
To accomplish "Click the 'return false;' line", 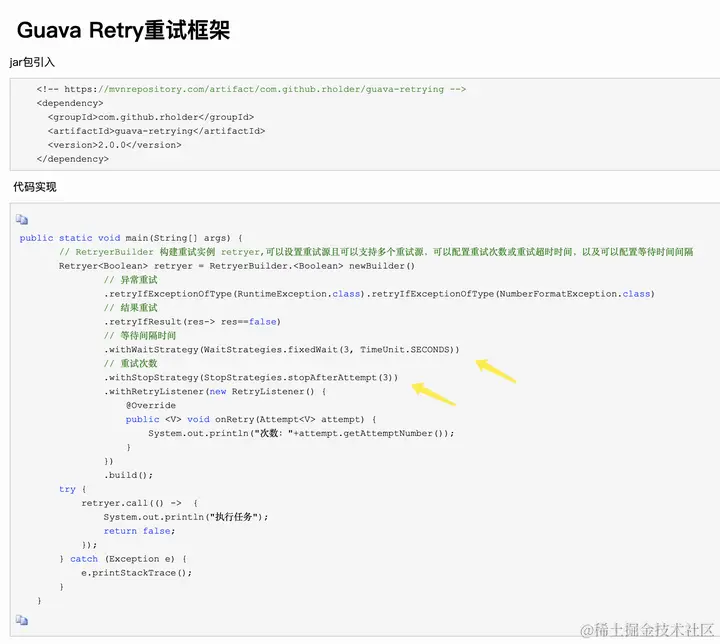I will 139,531.
